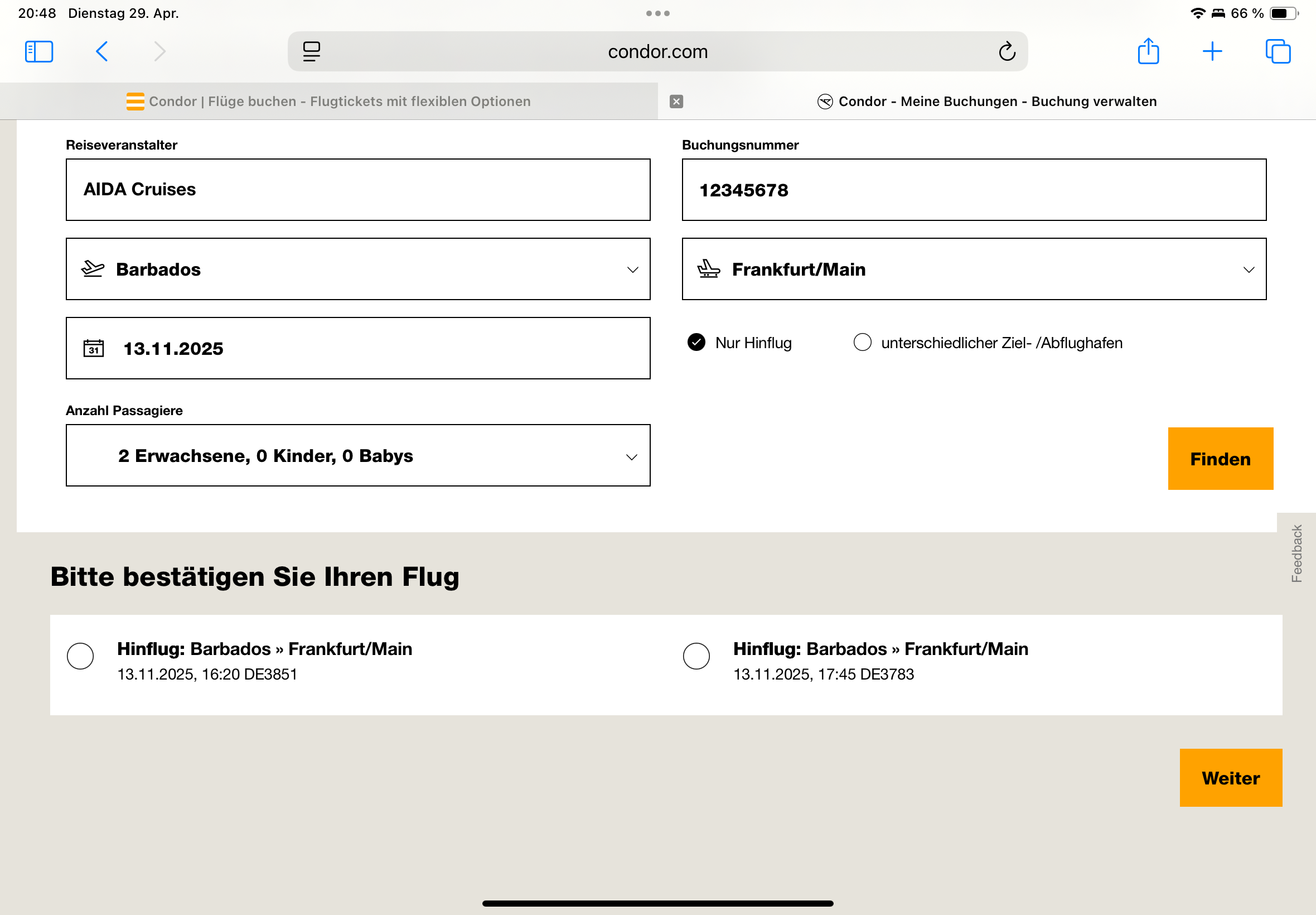Tap the page reader format icon
Image resolution: width=1316 pixels, height=915 pixels.
(x=312, y=51)
